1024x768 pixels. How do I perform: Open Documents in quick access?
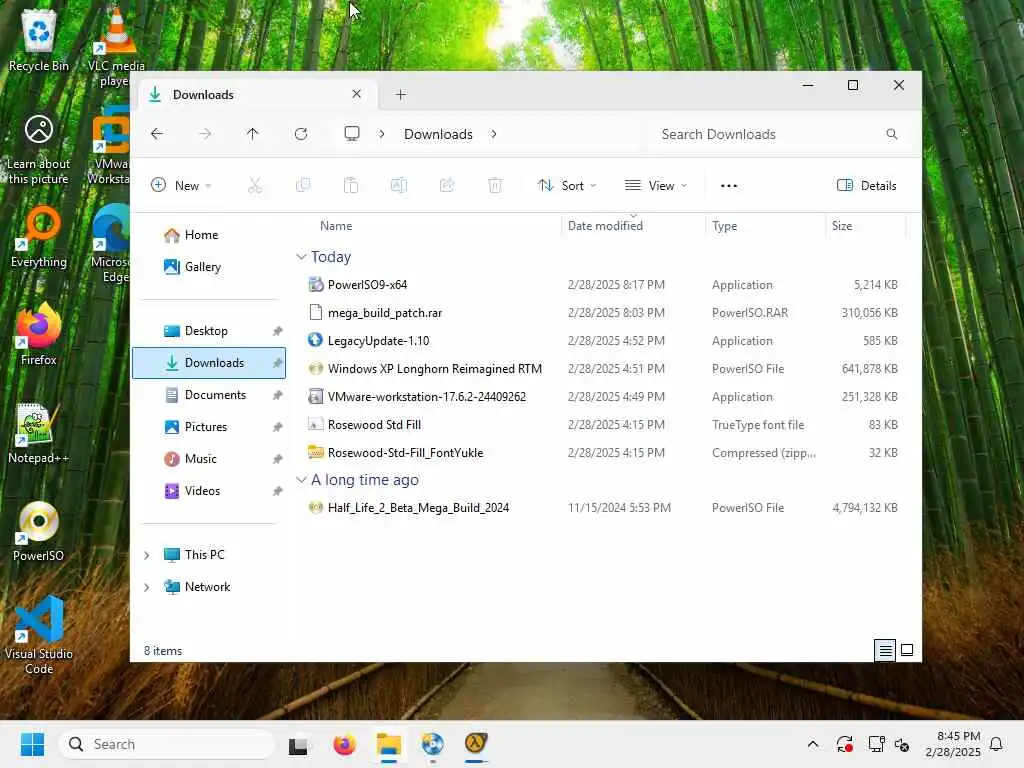click(x=209, y=395)
